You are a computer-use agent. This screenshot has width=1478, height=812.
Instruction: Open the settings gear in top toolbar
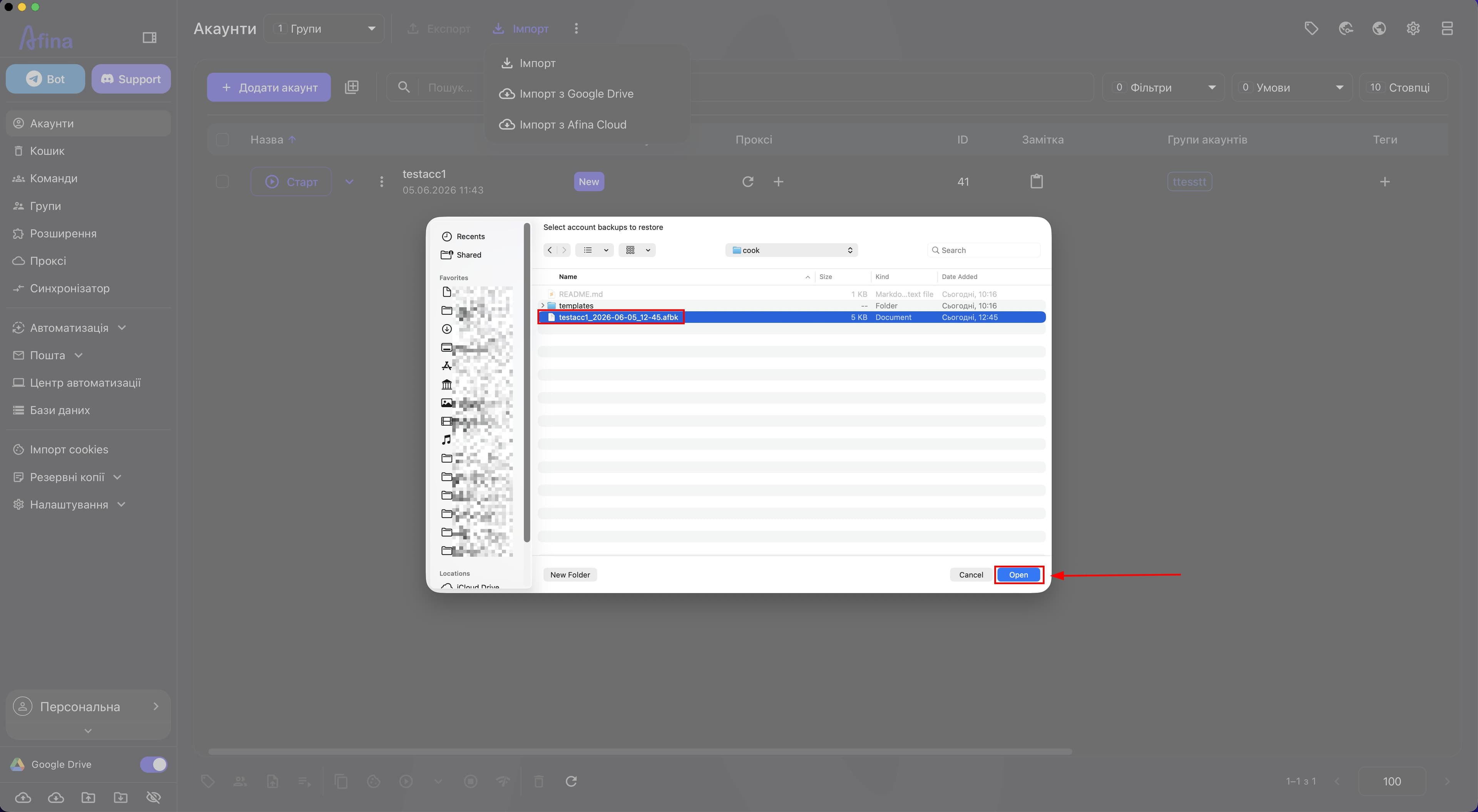[x=1413, y=28]
